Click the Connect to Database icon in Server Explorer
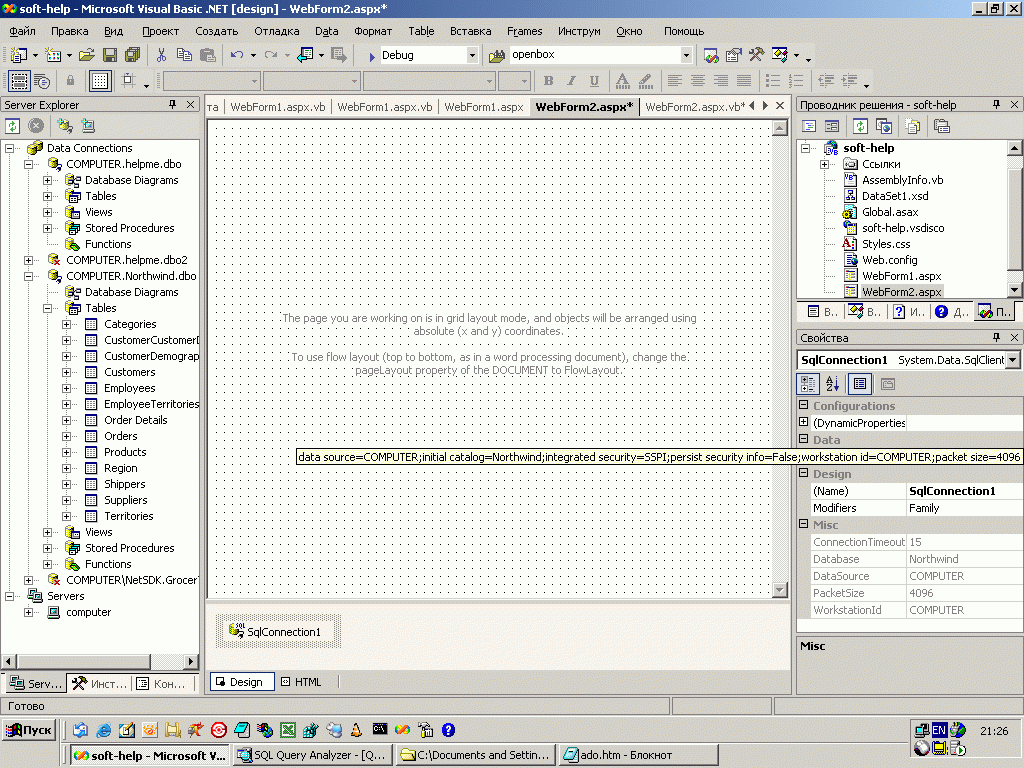Image resolution: width=1024 pixels, height=768 pixels. pos(65,126)
